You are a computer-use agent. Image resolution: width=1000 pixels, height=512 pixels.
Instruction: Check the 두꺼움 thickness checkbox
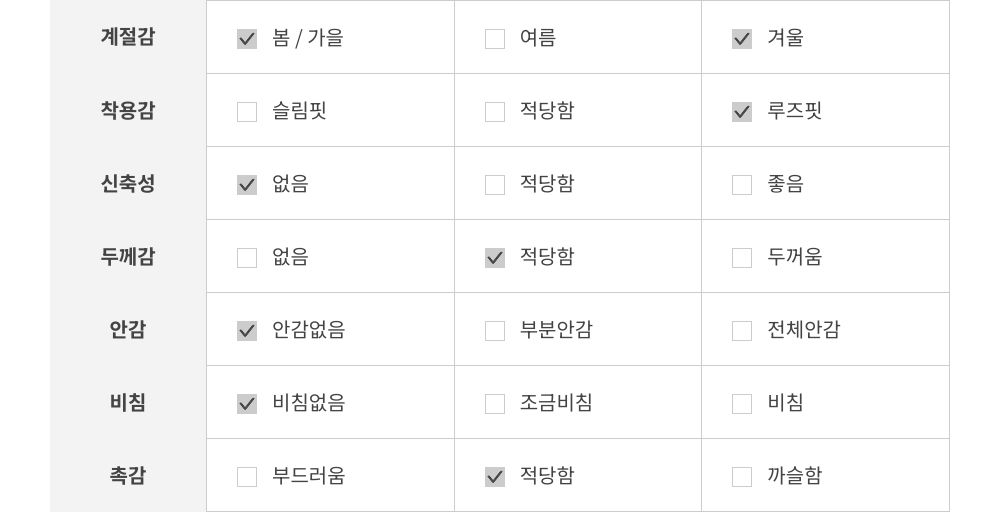click(742, 258)
